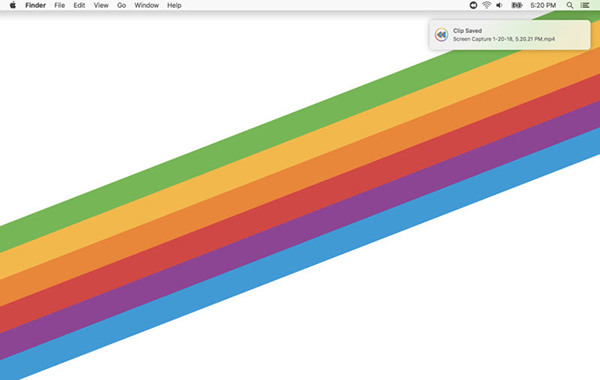The height and width of the screenshot is (380, 600).
Task: Click the screen recorder menu bar icon
Action: tap(473, 5)
